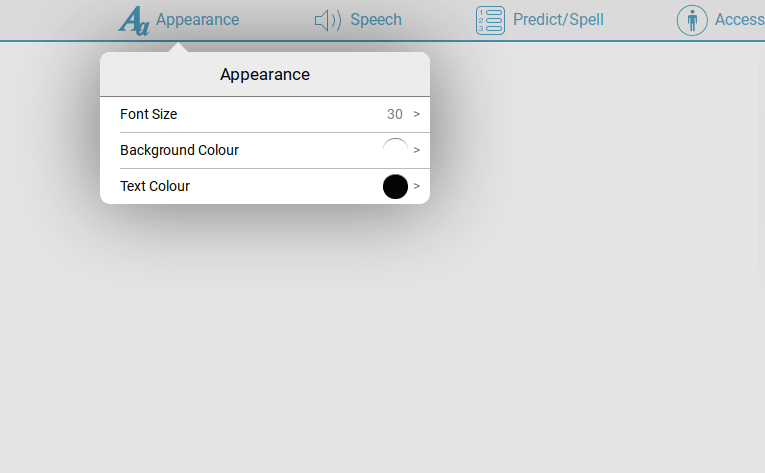Click the Speech speaker icon

[327, 20]
